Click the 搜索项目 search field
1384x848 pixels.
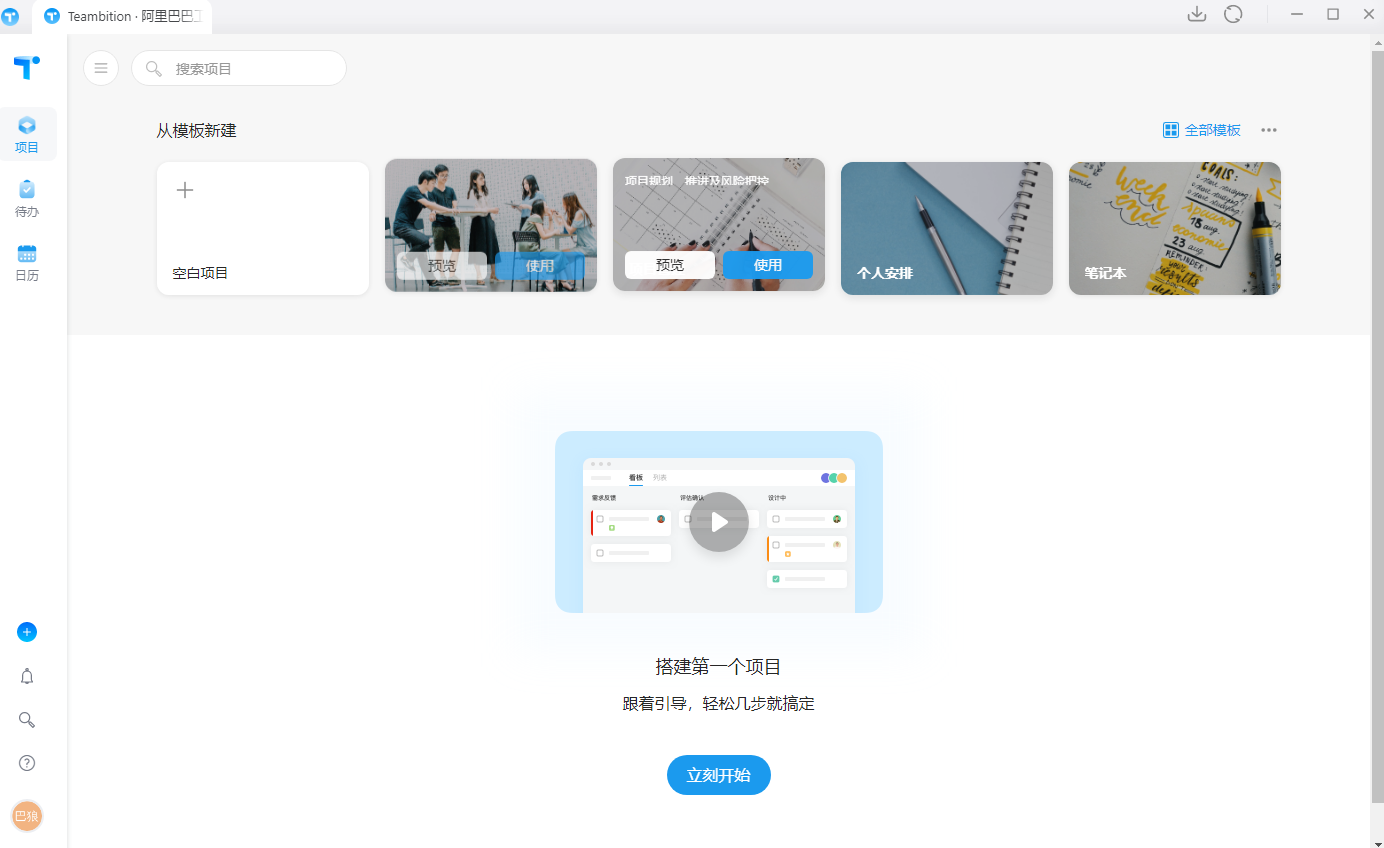[x=239, y=68]
